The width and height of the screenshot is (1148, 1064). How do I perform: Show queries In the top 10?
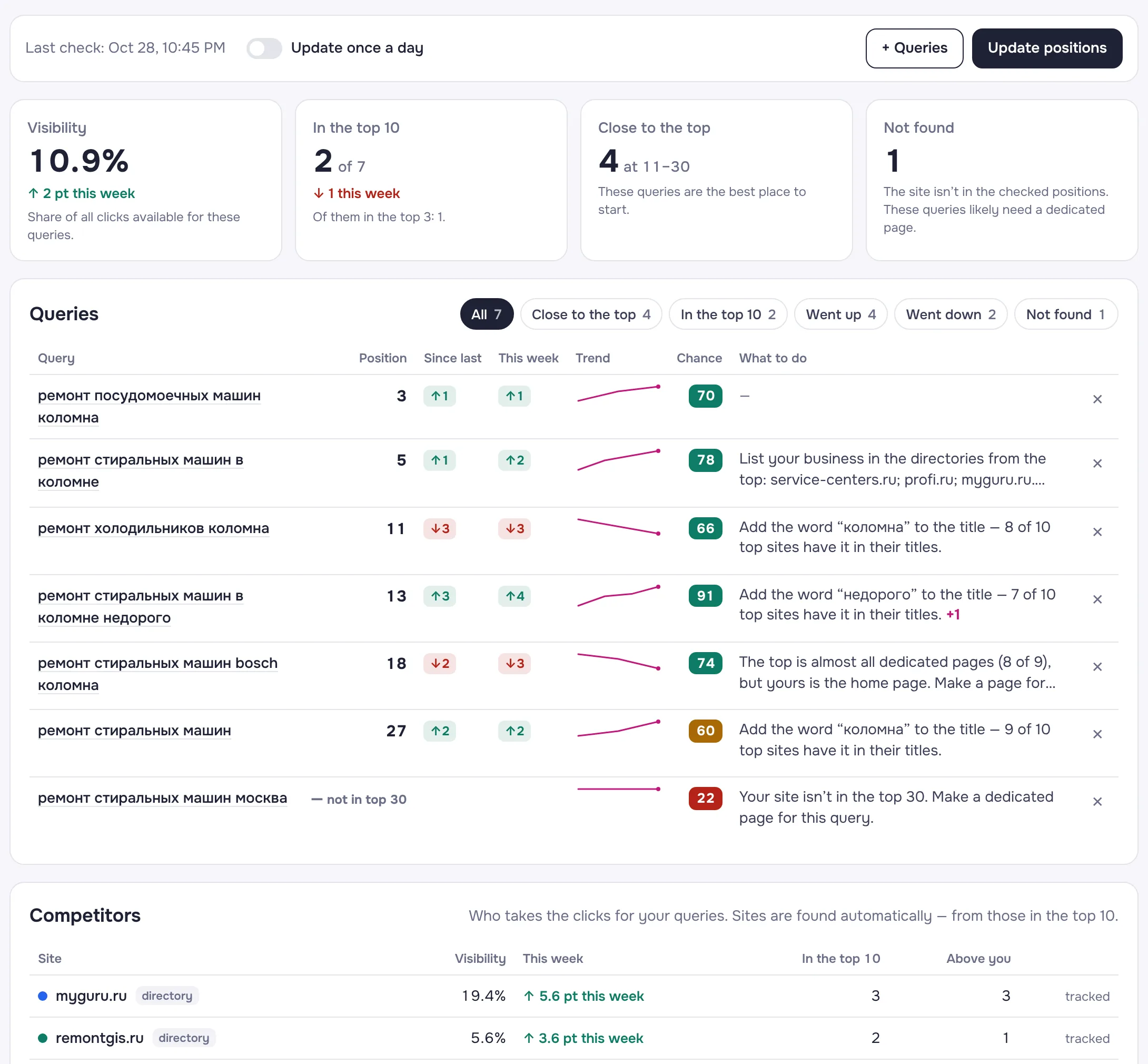728,314
